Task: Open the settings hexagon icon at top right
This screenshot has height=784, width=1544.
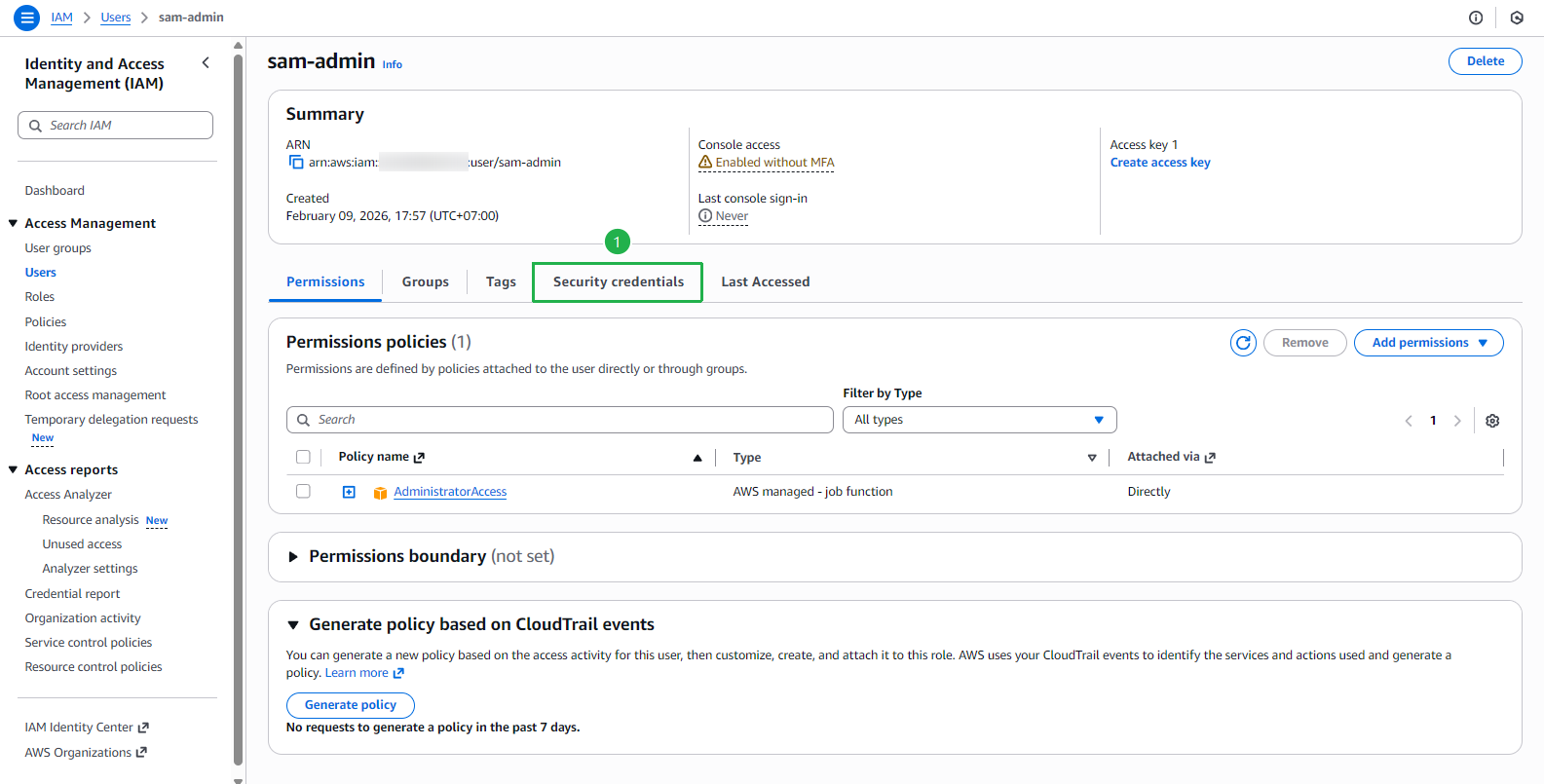Action: pos(1517,18)
